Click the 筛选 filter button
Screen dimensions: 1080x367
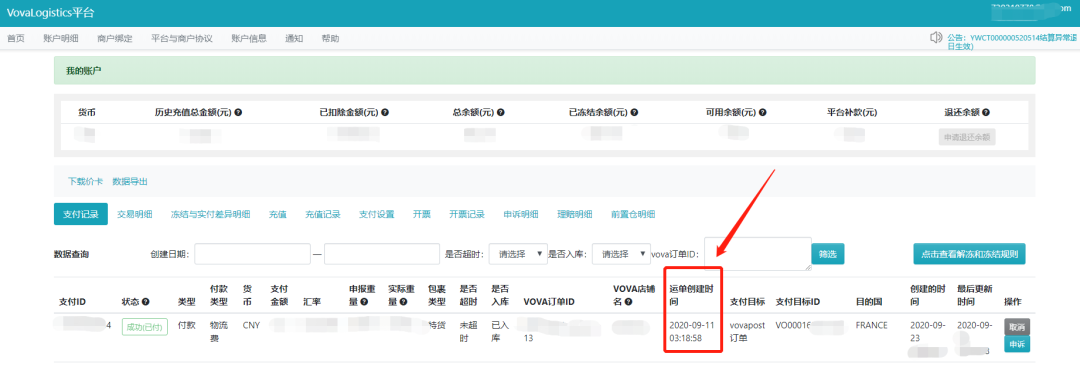pos(828,254)
